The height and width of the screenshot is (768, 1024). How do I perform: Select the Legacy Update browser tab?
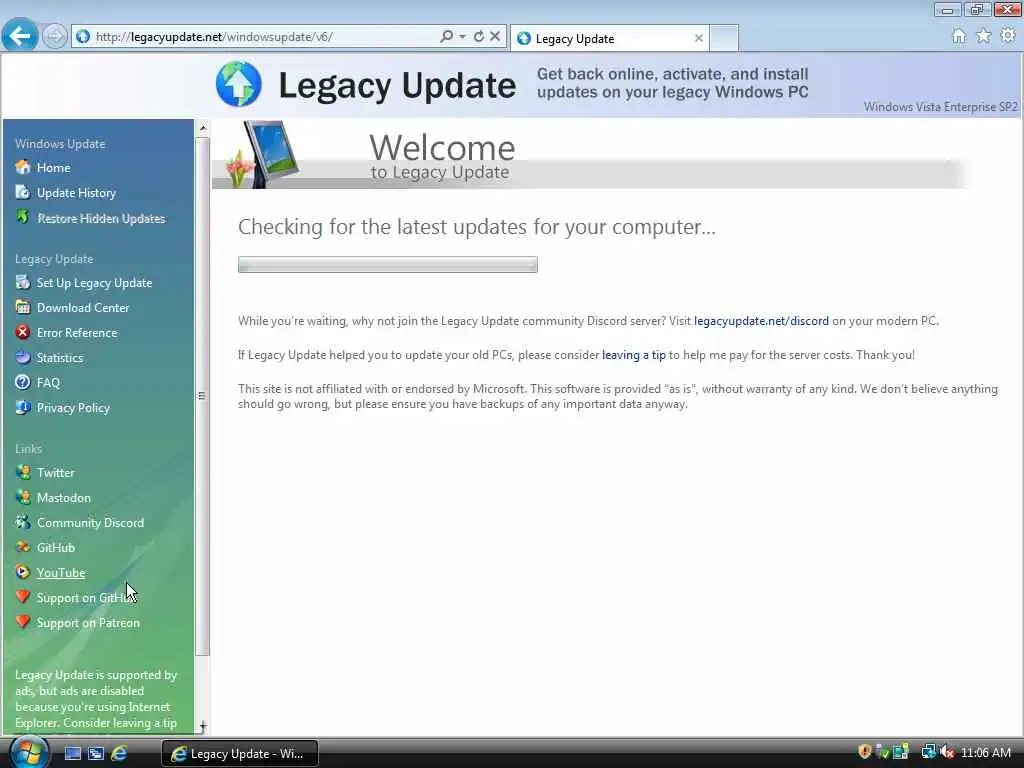click(609, 39)
